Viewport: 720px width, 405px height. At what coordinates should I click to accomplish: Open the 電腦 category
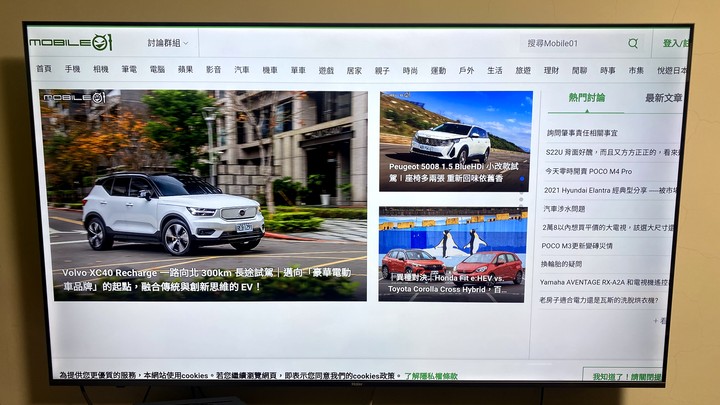coord(157,69)
